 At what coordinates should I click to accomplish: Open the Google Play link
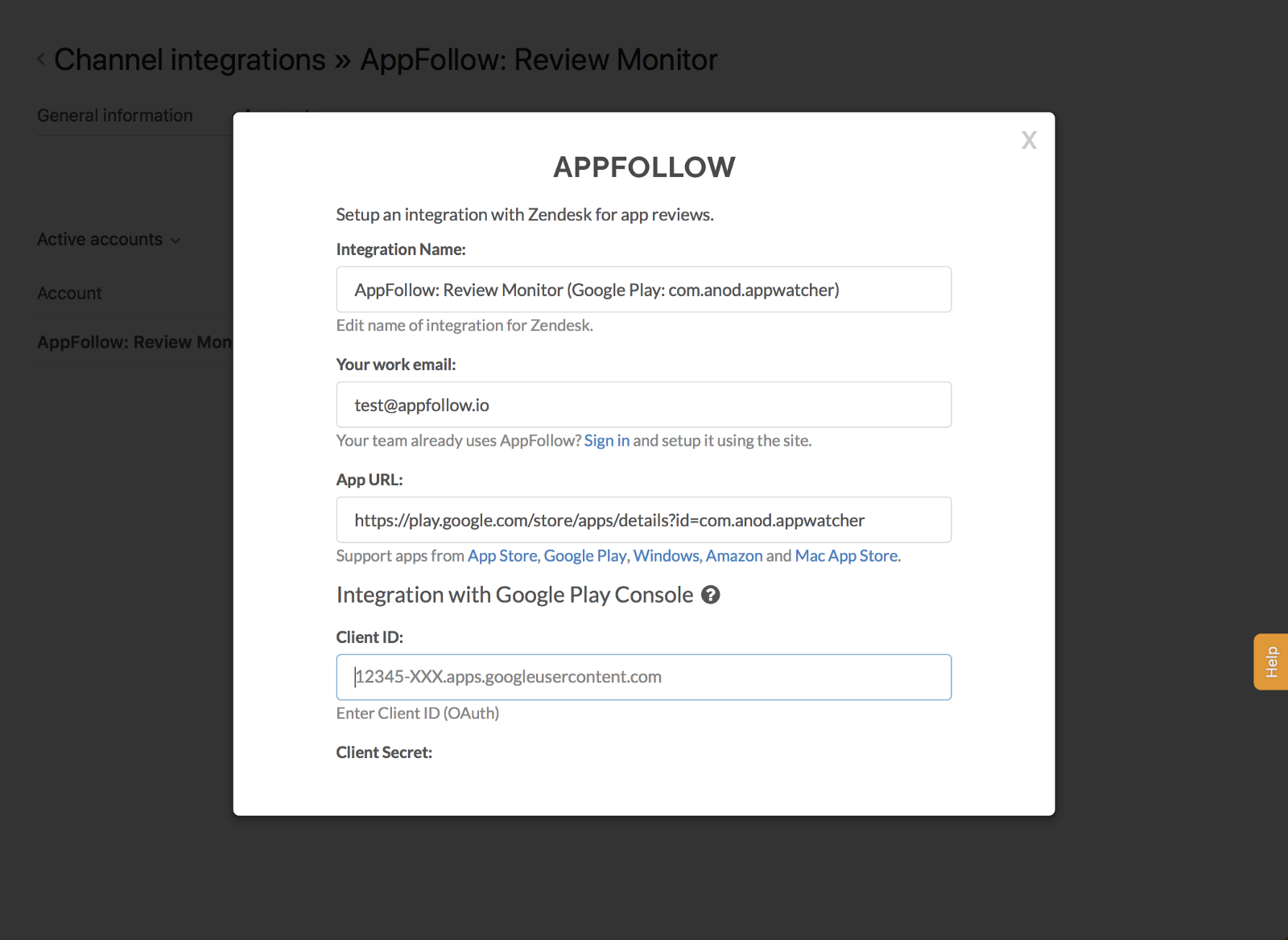tap(584, 556)
